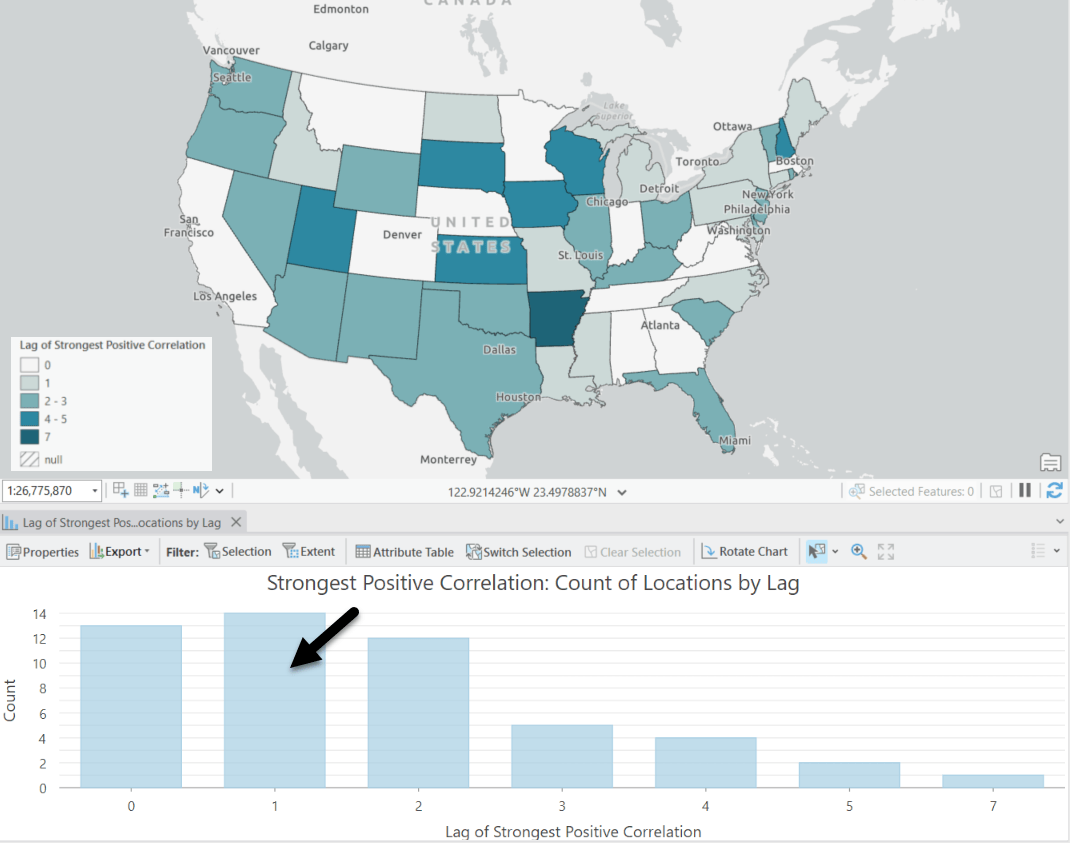Select the chart bar for lag 5

click(850, 775)
